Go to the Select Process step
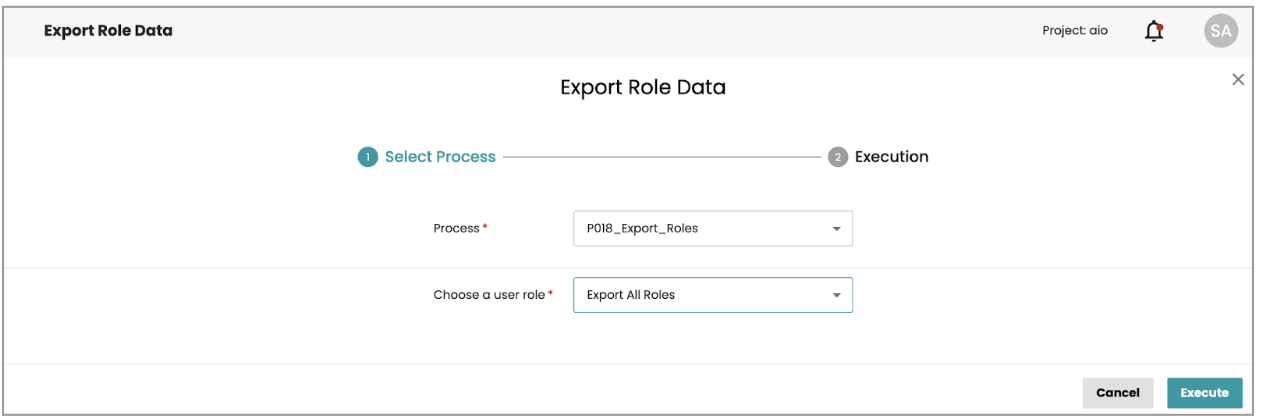 [x=440, y=157]
